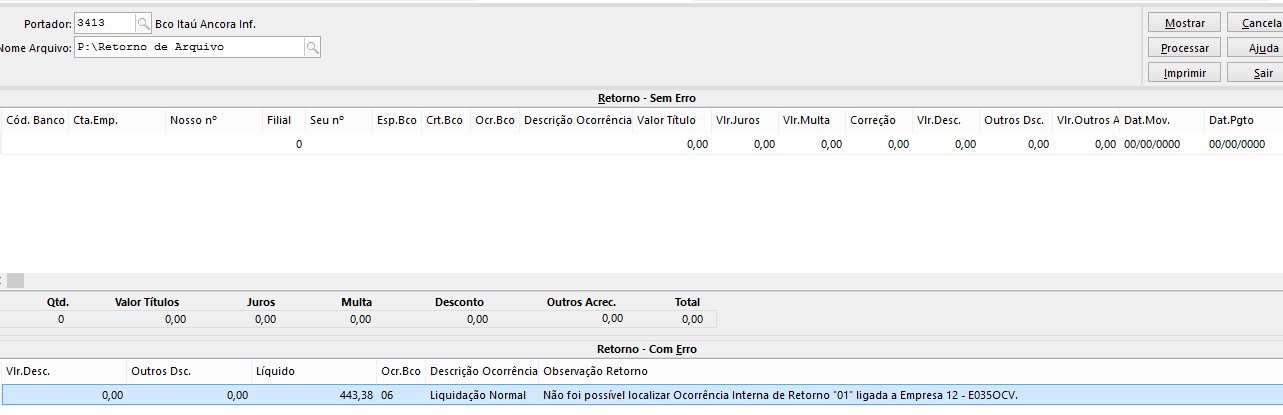The height and width of the screenshot is (415, 1283).
Task: Select the Cód. Banco column header
Action: (x=35, y=120)
